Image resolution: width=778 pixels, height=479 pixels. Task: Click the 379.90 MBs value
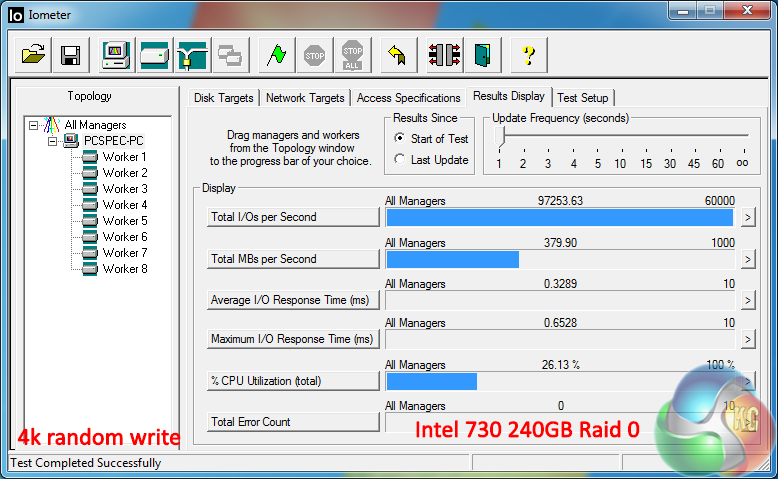click(560, 243)
